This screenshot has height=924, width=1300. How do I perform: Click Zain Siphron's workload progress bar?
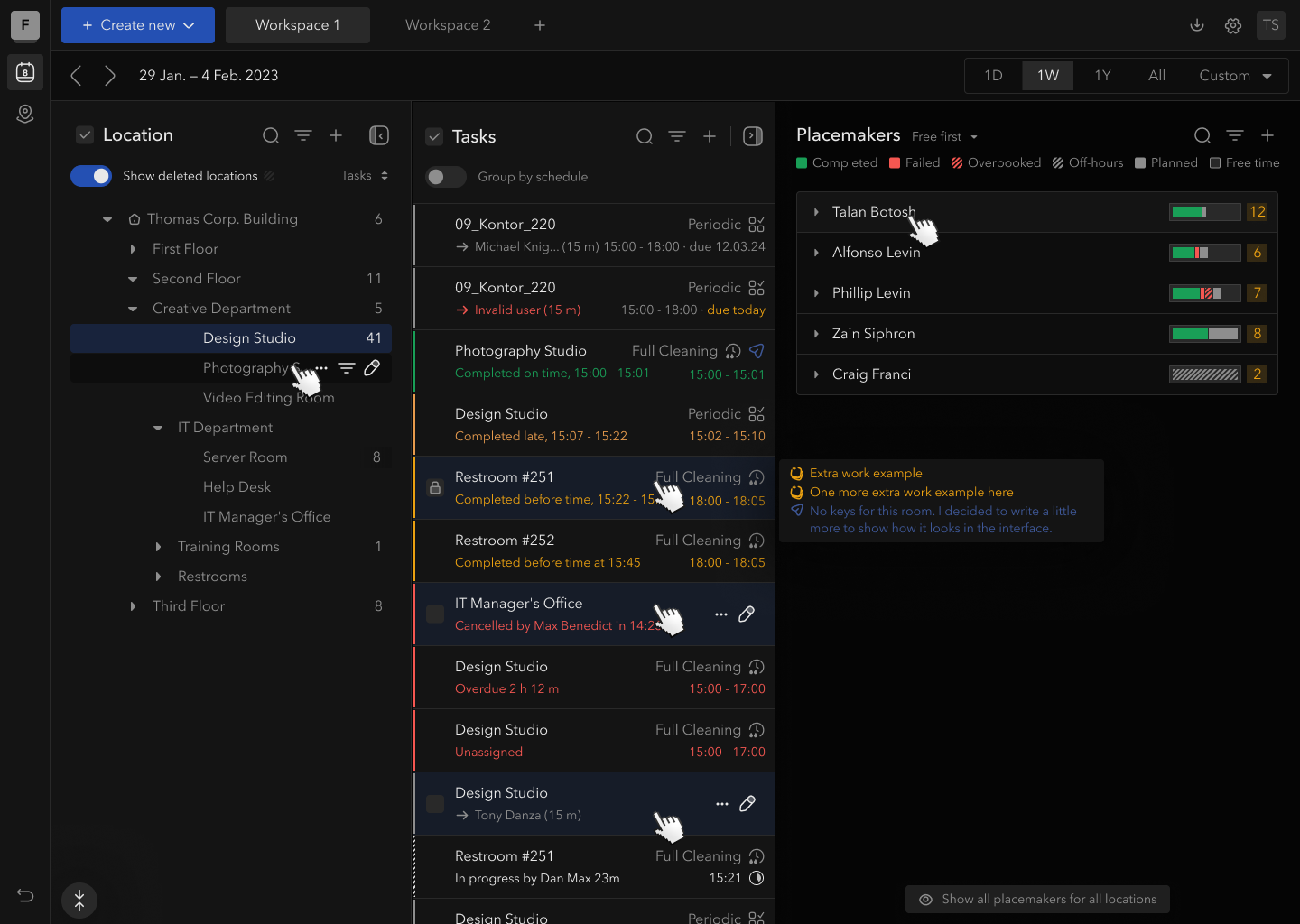[1204, 334]
